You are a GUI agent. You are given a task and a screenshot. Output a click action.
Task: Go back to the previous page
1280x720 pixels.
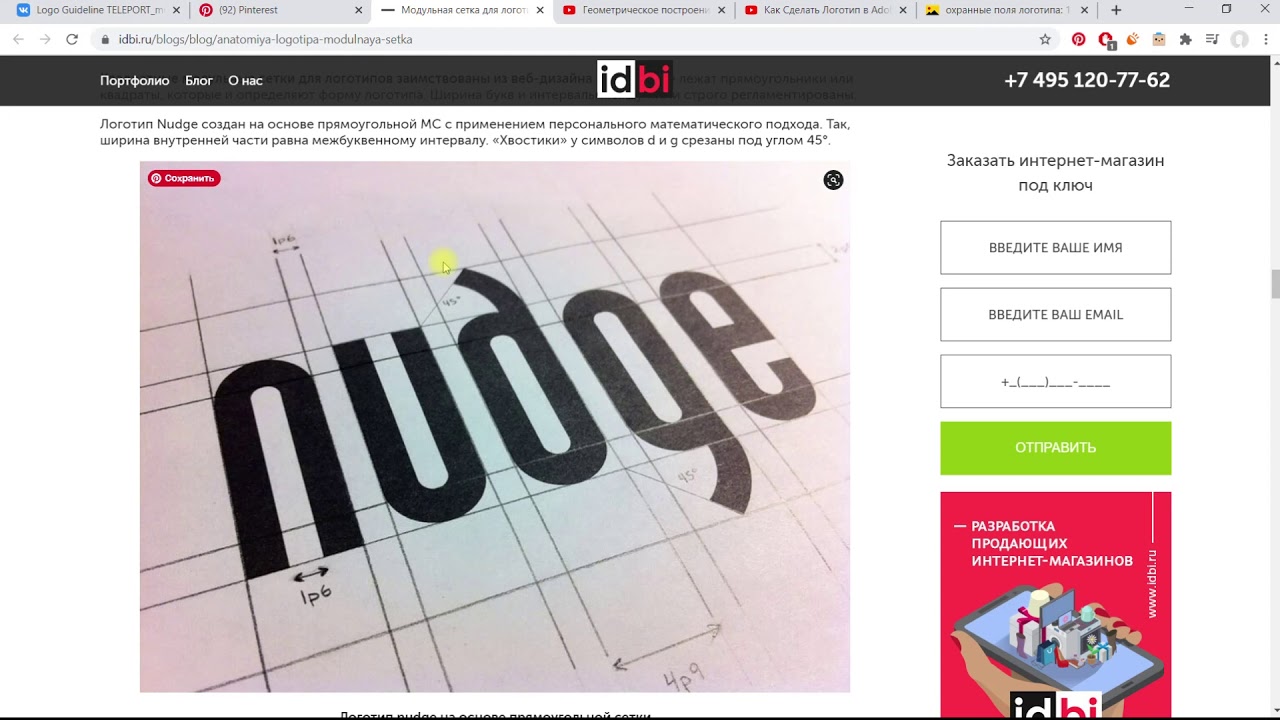pos(18,39)
